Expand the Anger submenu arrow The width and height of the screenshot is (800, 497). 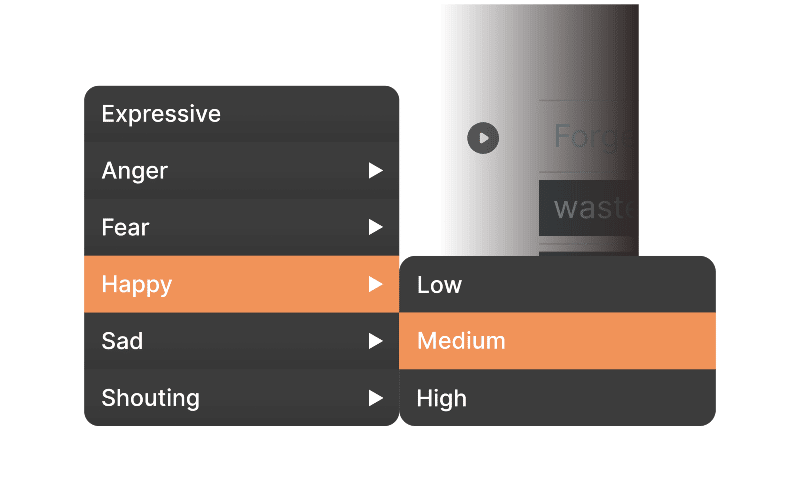376,171
